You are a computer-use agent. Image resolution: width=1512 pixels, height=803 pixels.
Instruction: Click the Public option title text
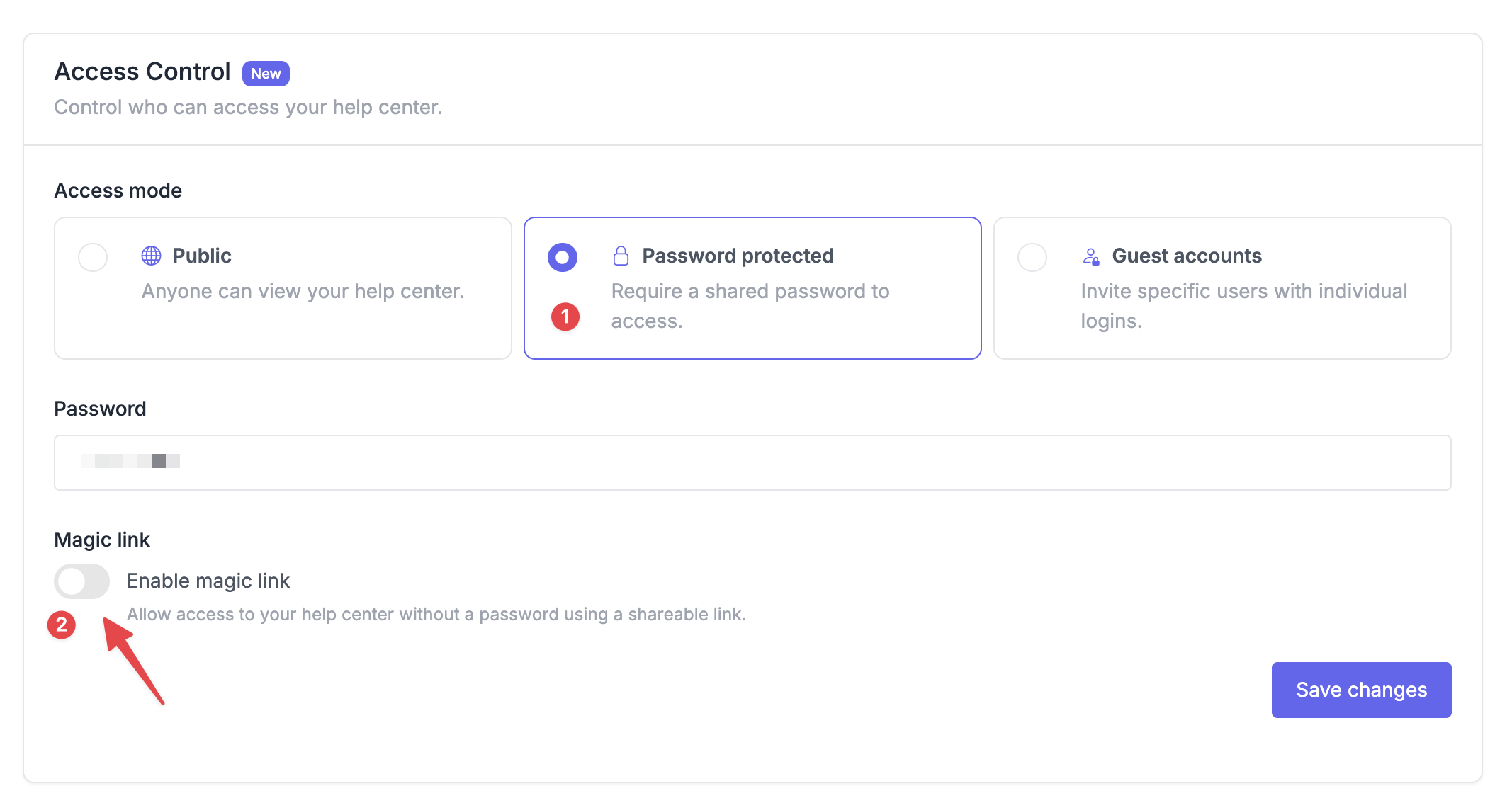tap(202, 256)
